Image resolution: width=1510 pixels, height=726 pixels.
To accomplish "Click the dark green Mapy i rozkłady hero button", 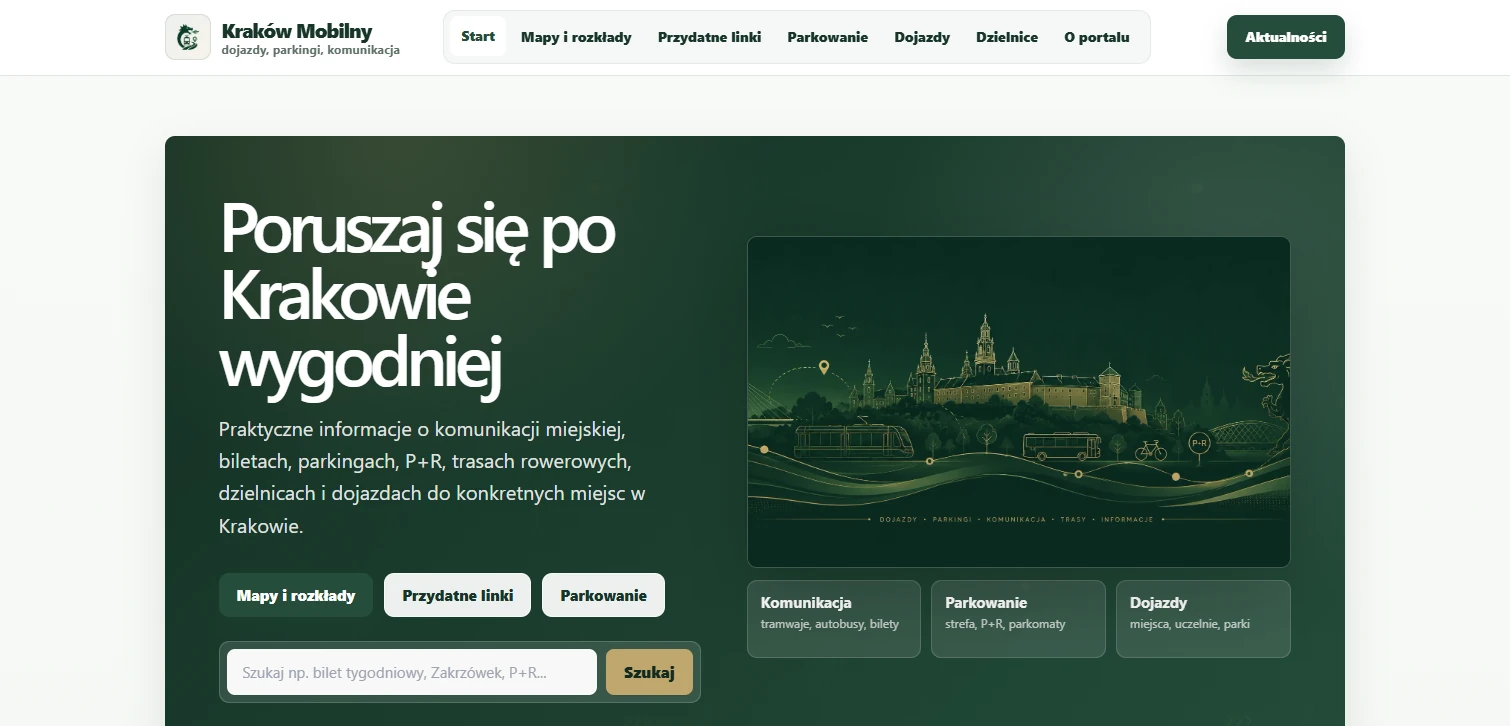I will tap(296, 595).
